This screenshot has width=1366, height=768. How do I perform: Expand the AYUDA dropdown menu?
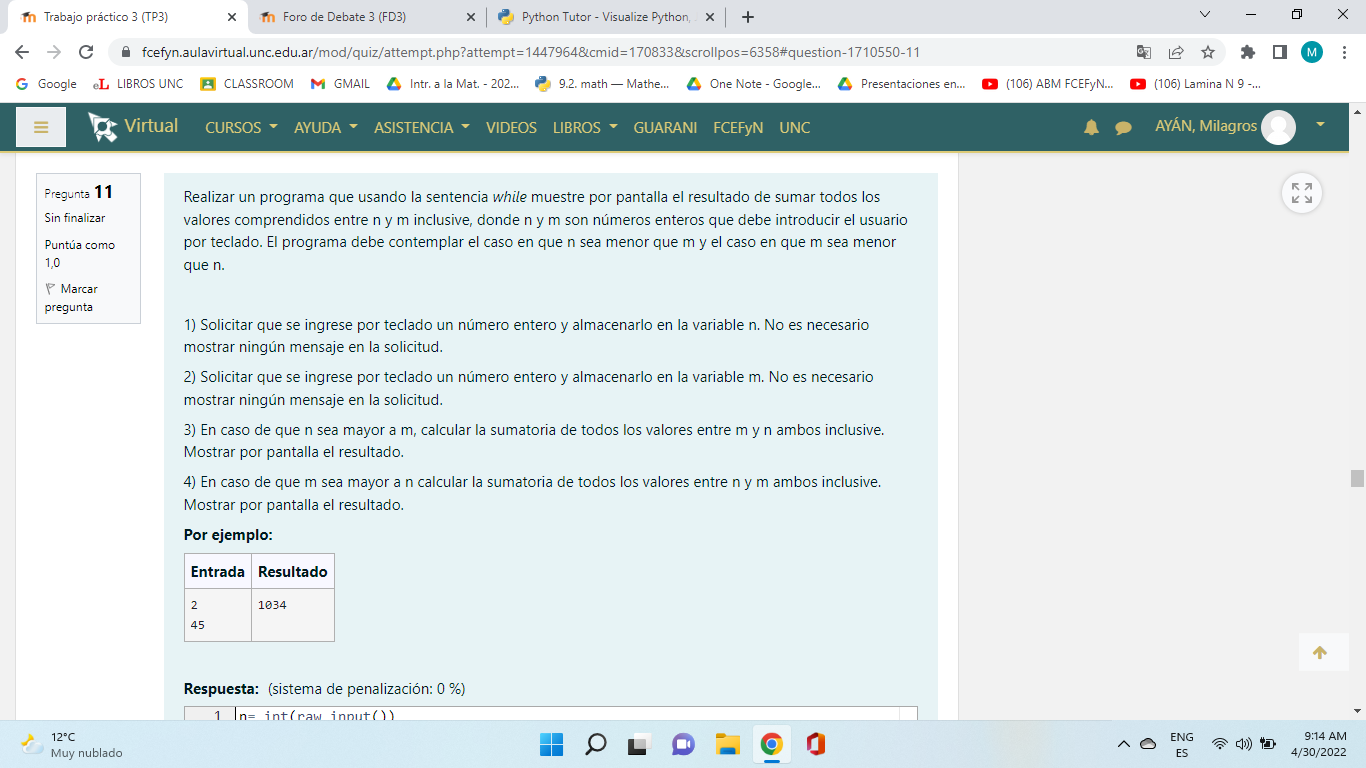pos(325,127)
